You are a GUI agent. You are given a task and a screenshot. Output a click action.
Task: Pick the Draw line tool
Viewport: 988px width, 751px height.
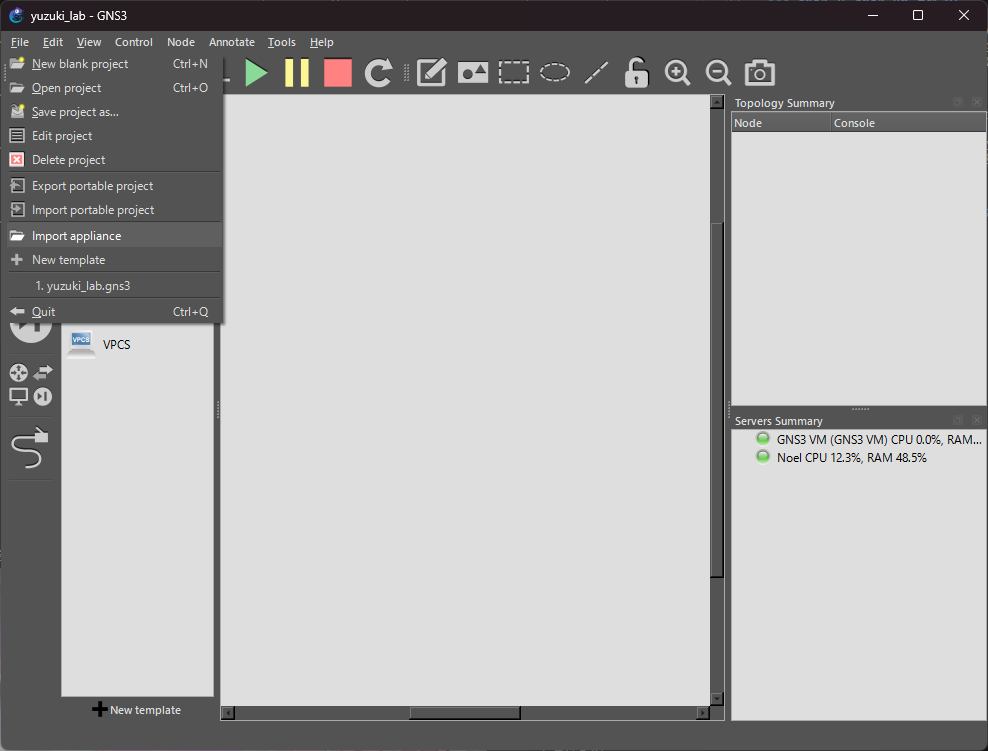596,73
